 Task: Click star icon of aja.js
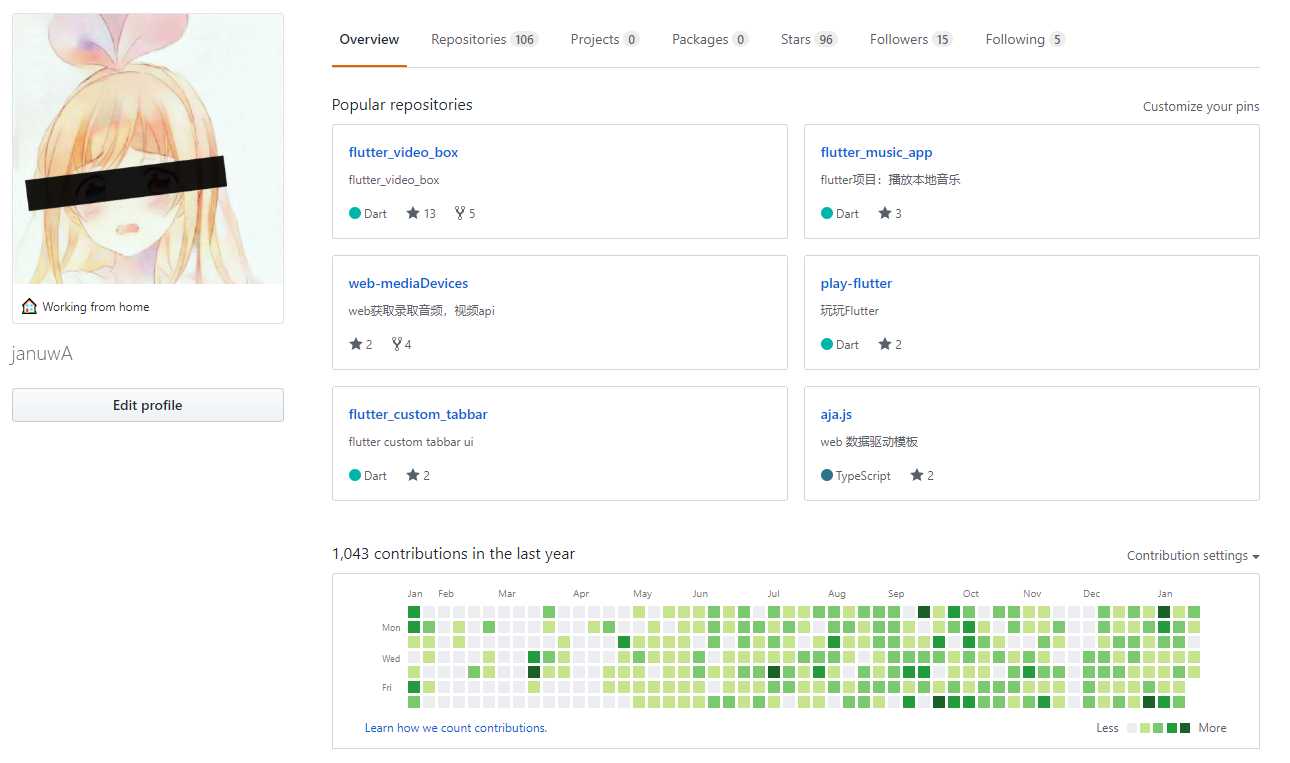(917, 475)
